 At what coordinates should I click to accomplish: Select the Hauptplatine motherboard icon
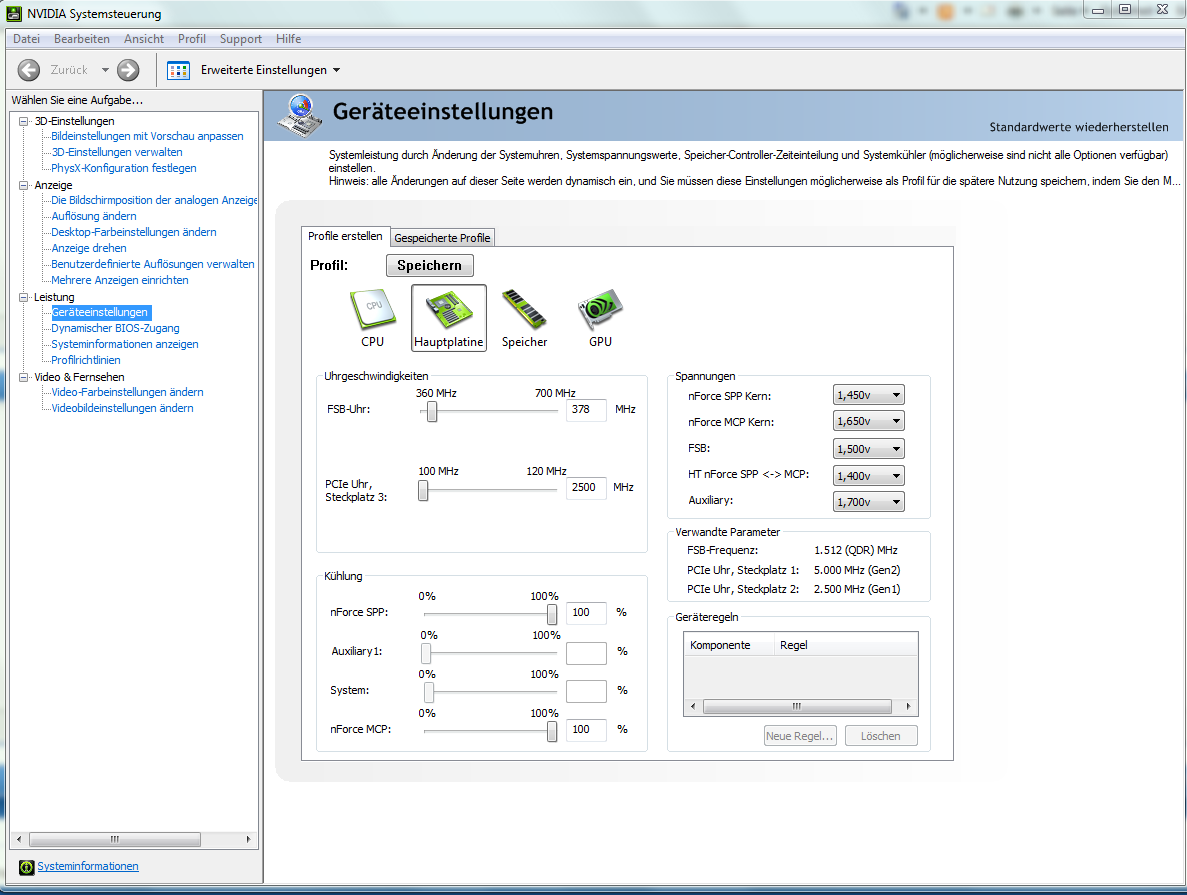coord(449,318)
